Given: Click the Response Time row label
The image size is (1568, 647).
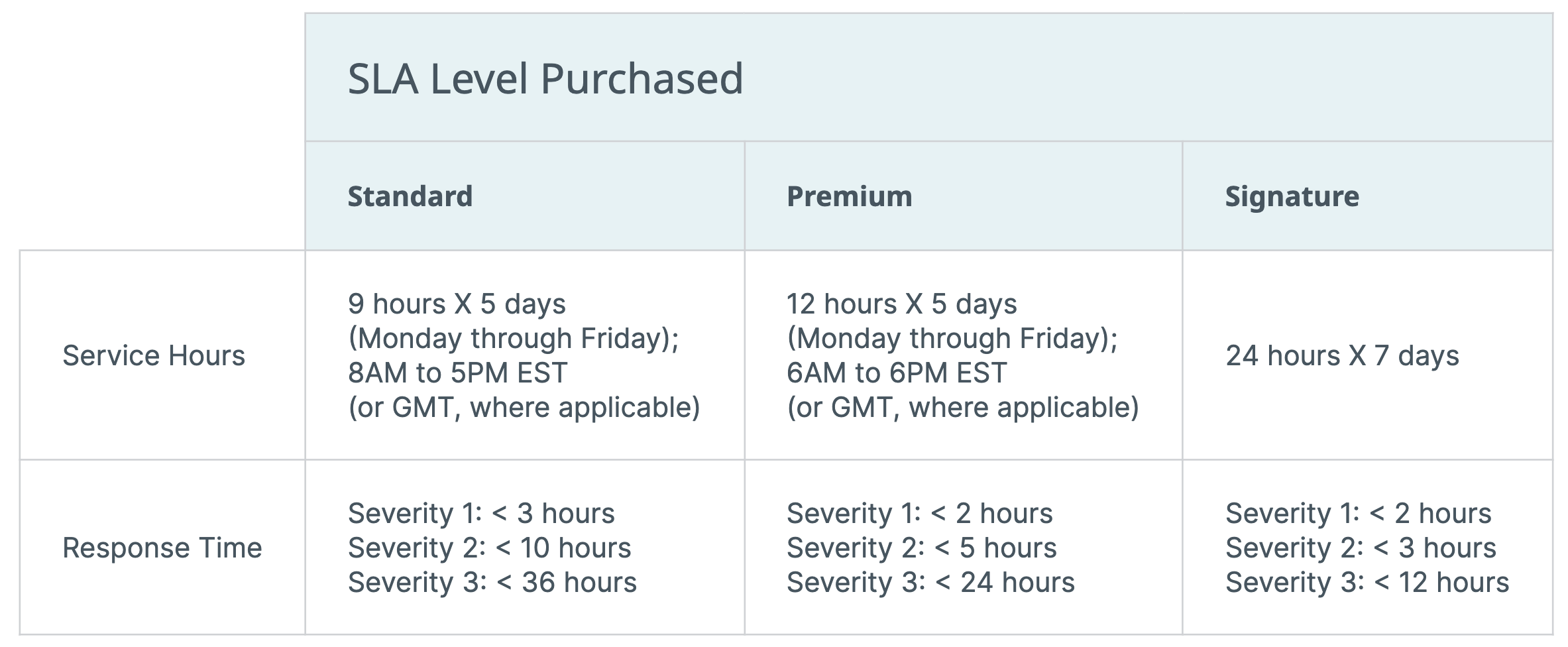Looking at the screenshot, I should (x=162, y=548).
